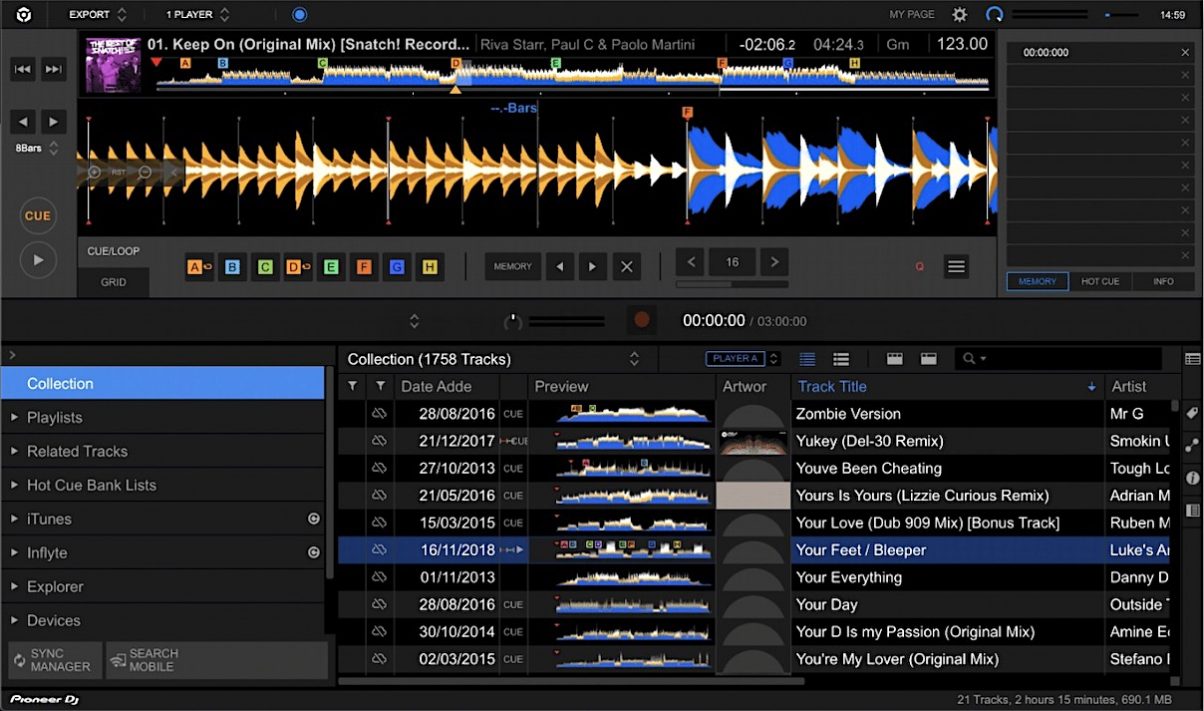The height and width of the screenshot is (711, 1204).
Task: Select the MEMORY tab in the cue panel
Action: [x=1036, y=281]
